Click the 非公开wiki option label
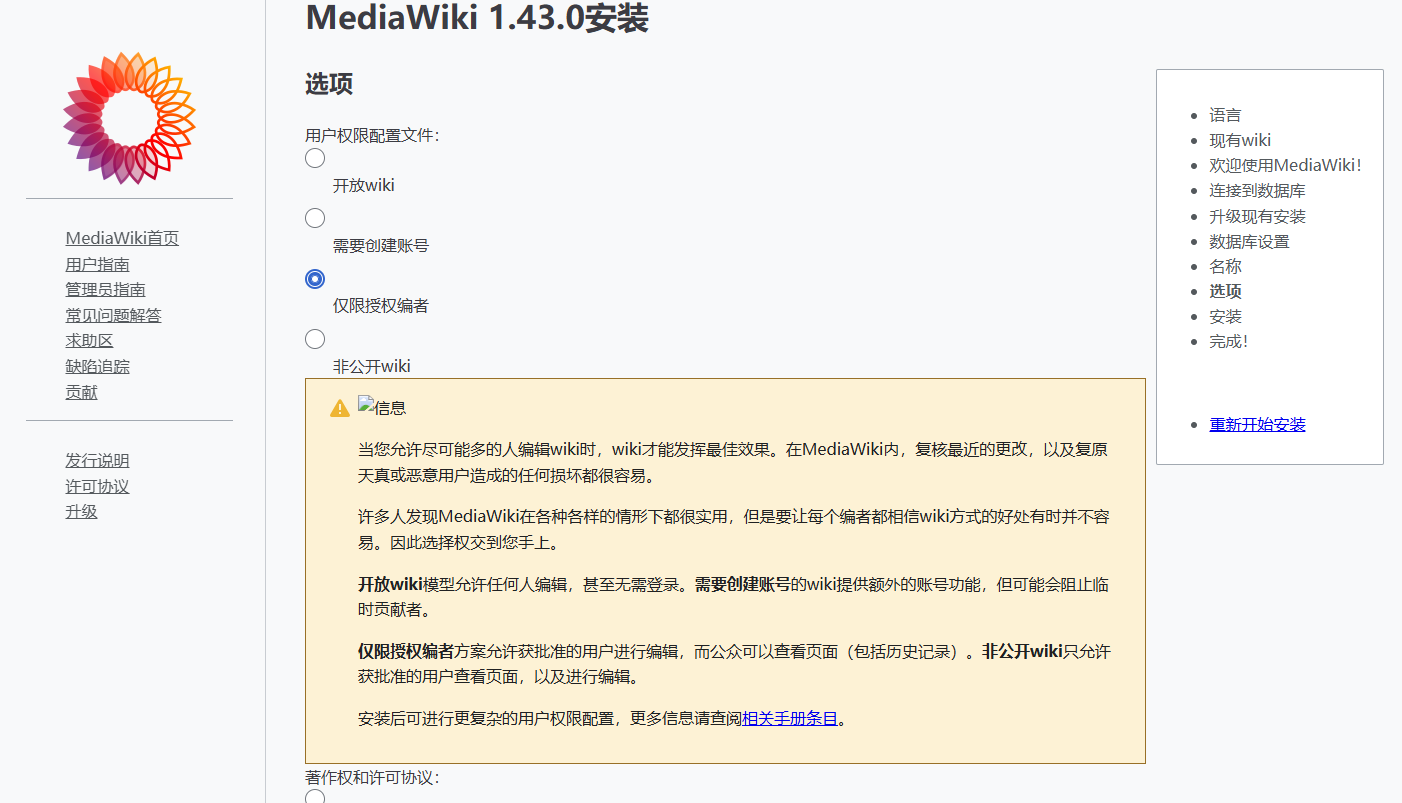Screen dimensions: 1402x803 (371, 366)
